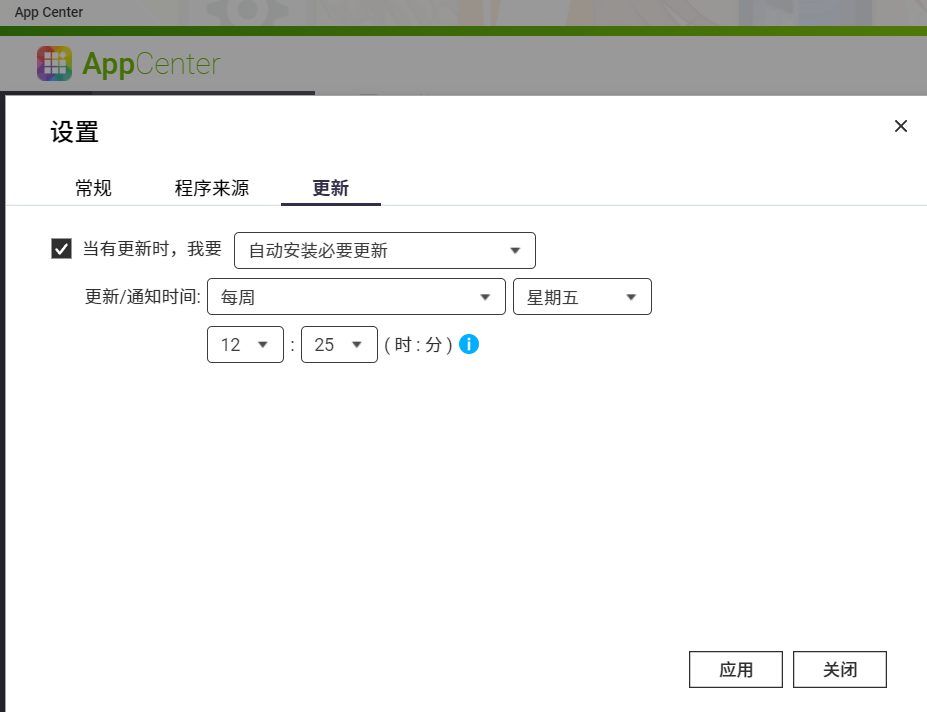Click the App Center window title text

[x=49, y=12]
